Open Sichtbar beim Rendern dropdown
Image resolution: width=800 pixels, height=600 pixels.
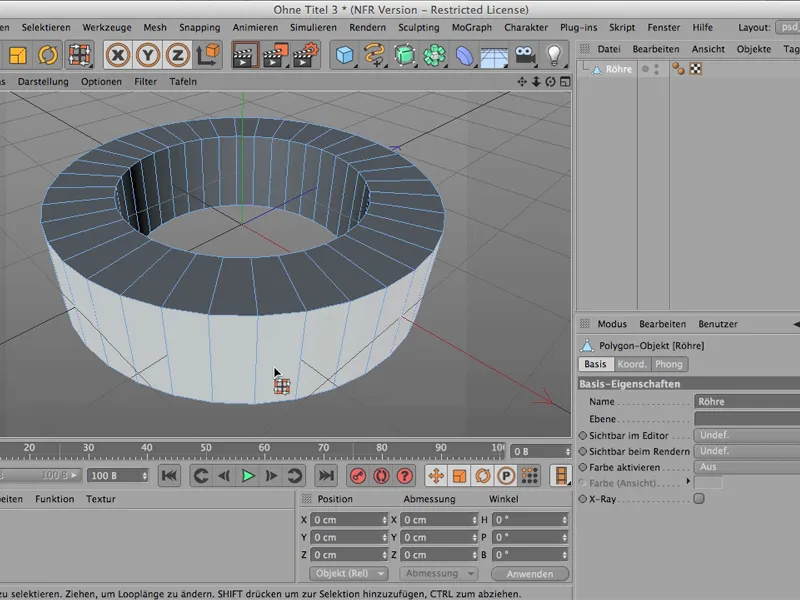(x=747, y=451)
